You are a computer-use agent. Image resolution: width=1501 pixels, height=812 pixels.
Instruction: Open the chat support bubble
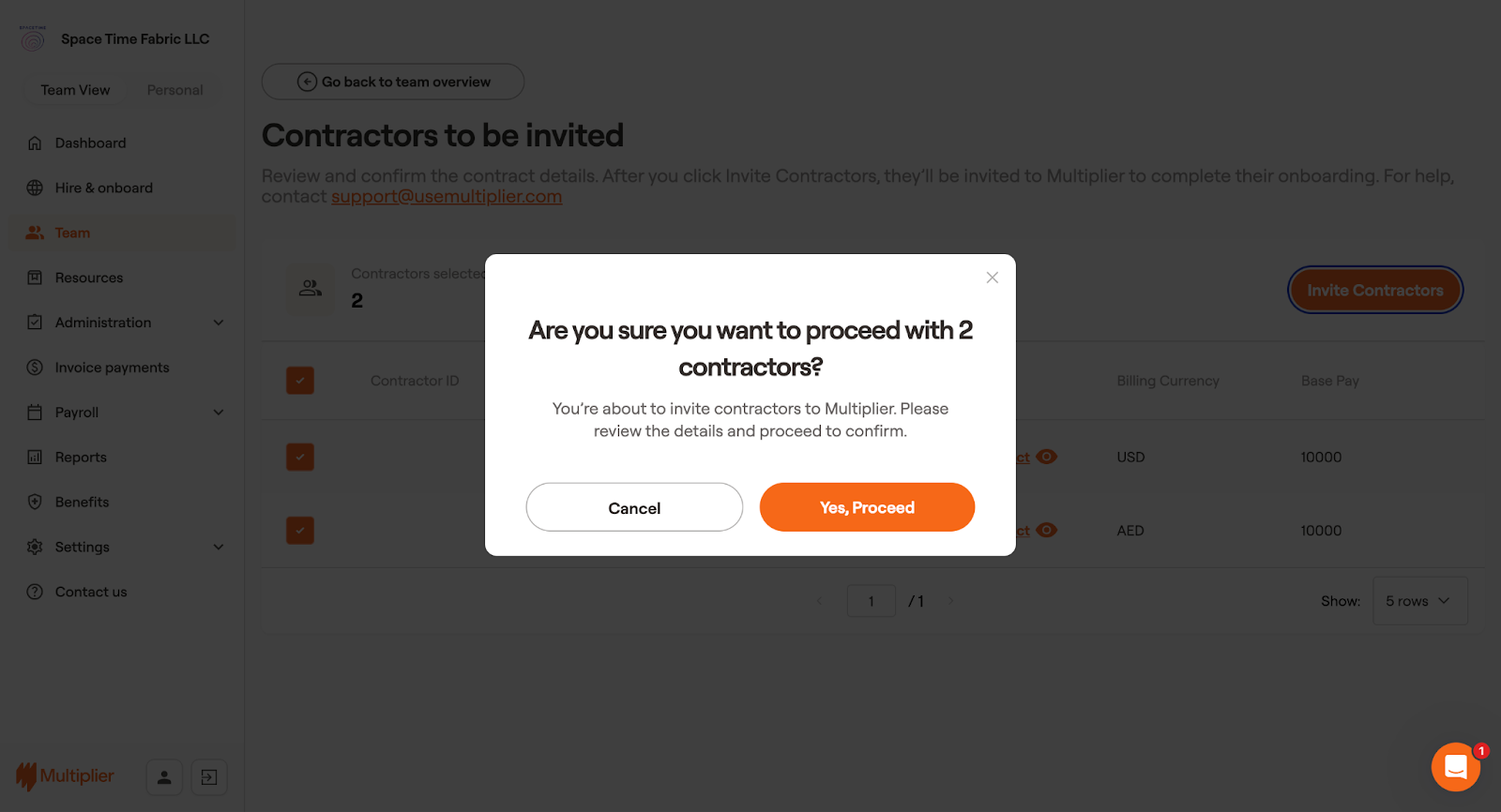pos(1455,767)
